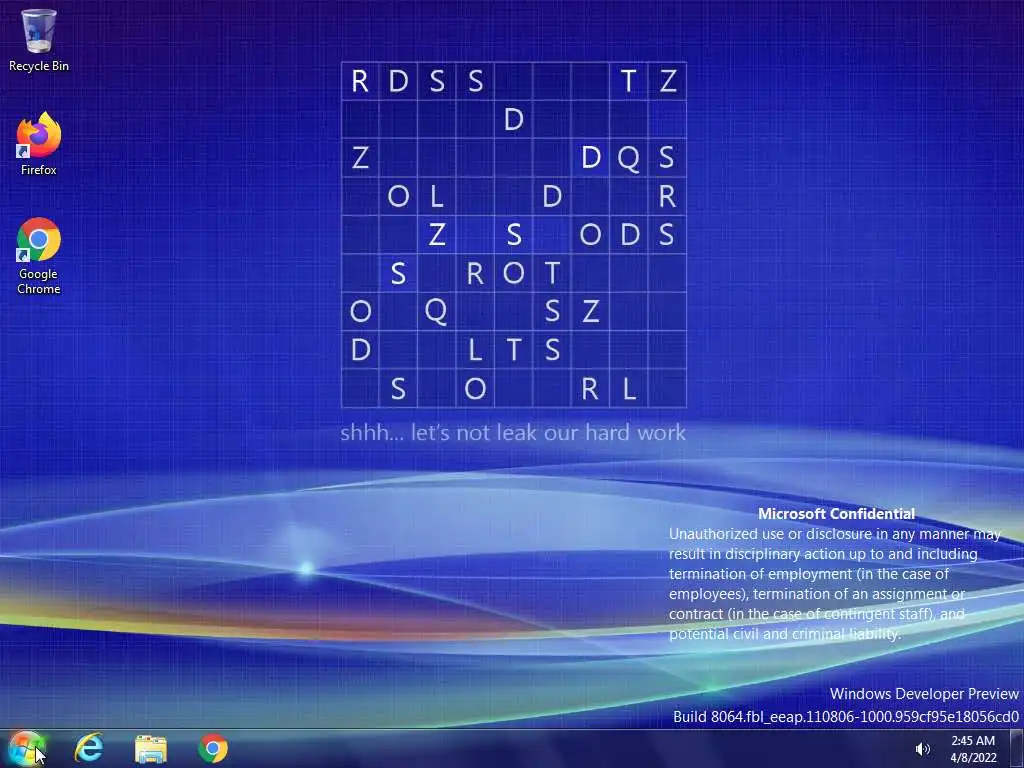Click the Build 8064 version string

click(x=846, y=716)
